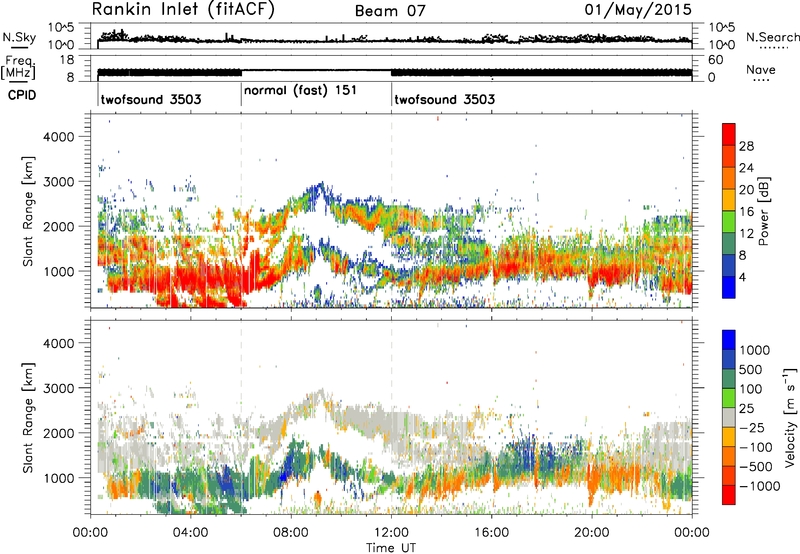Click the 'Freq. [MHz]' label
The width and height of the screenshot is (800, 554).
18,68
